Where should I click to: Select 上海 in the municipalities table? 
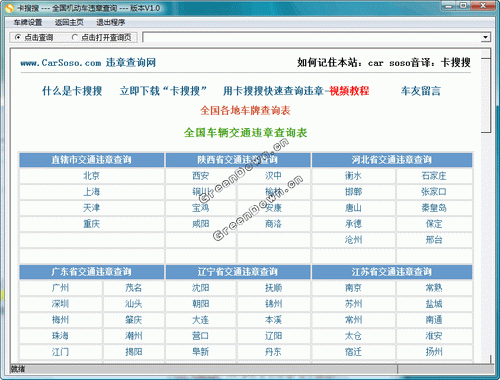[91, 192]
